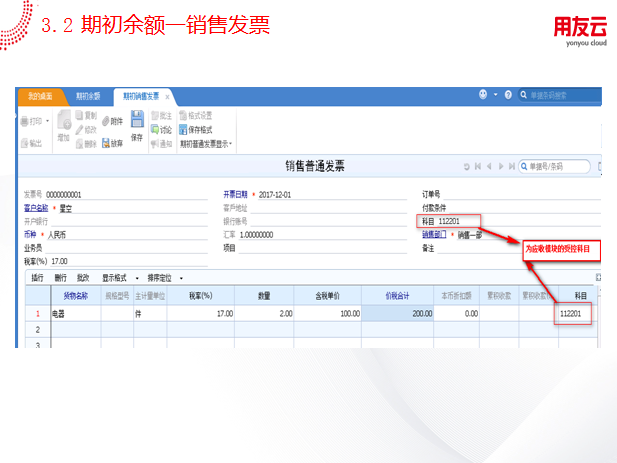The image size is (617, 463).
Task: Click the 附件 paperclip attachment icon
Action: pyautogui.click(x=105, y=121)
